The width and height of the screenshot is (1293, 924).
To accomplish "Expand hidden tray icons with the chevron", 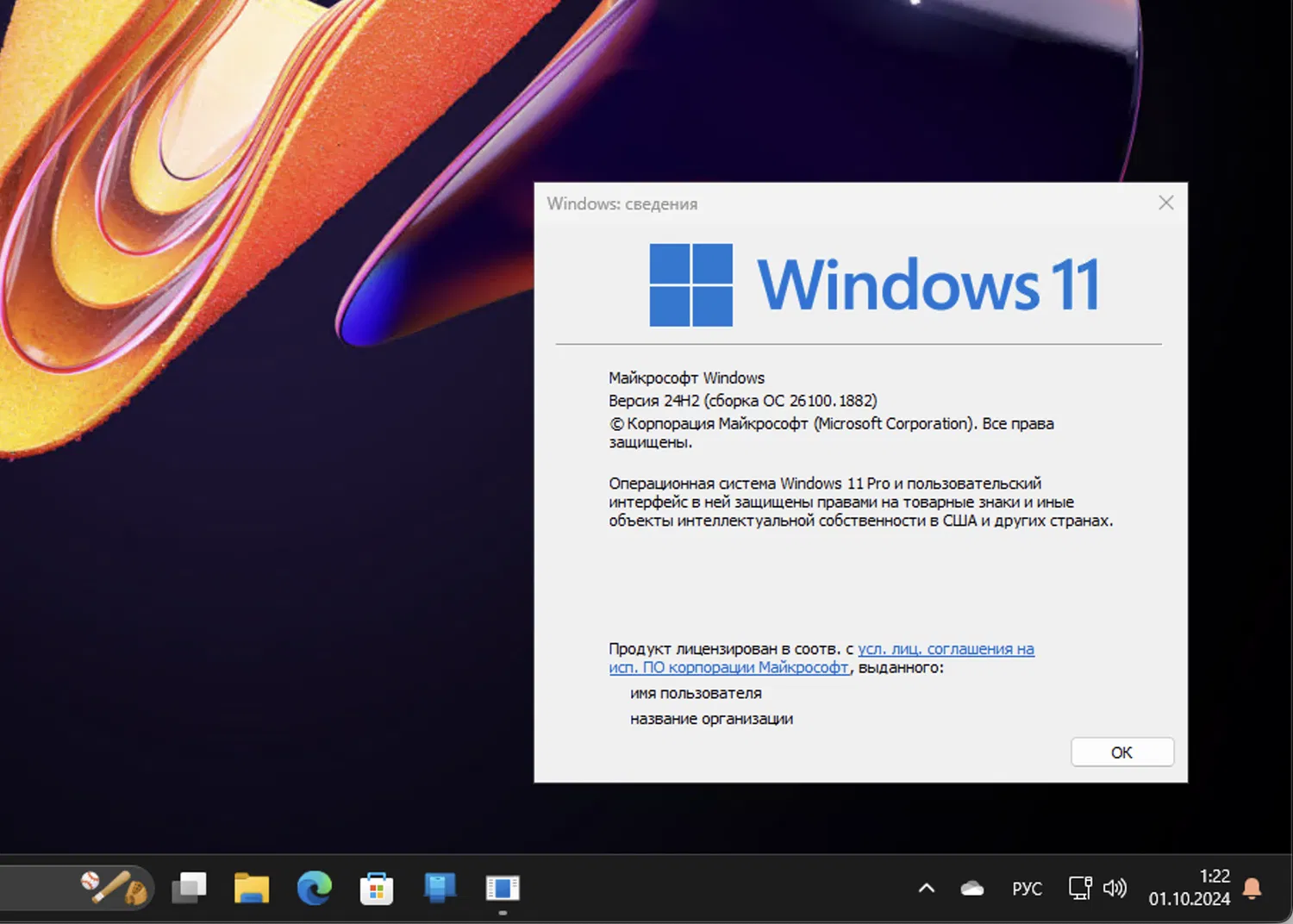I will click(925, 887).
